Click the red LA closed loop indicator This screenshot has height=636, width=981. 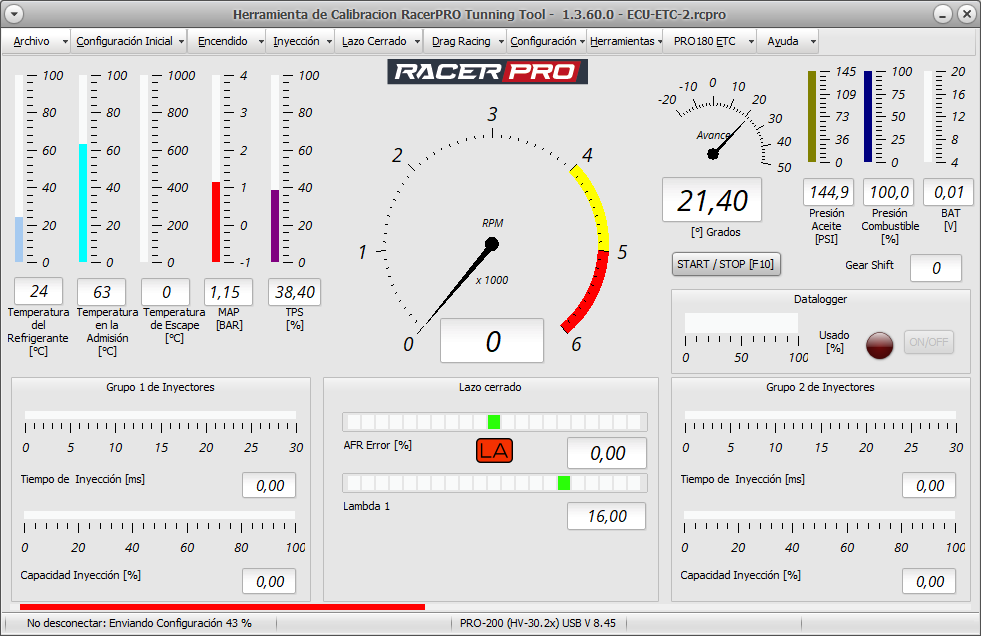click(494, 451)
